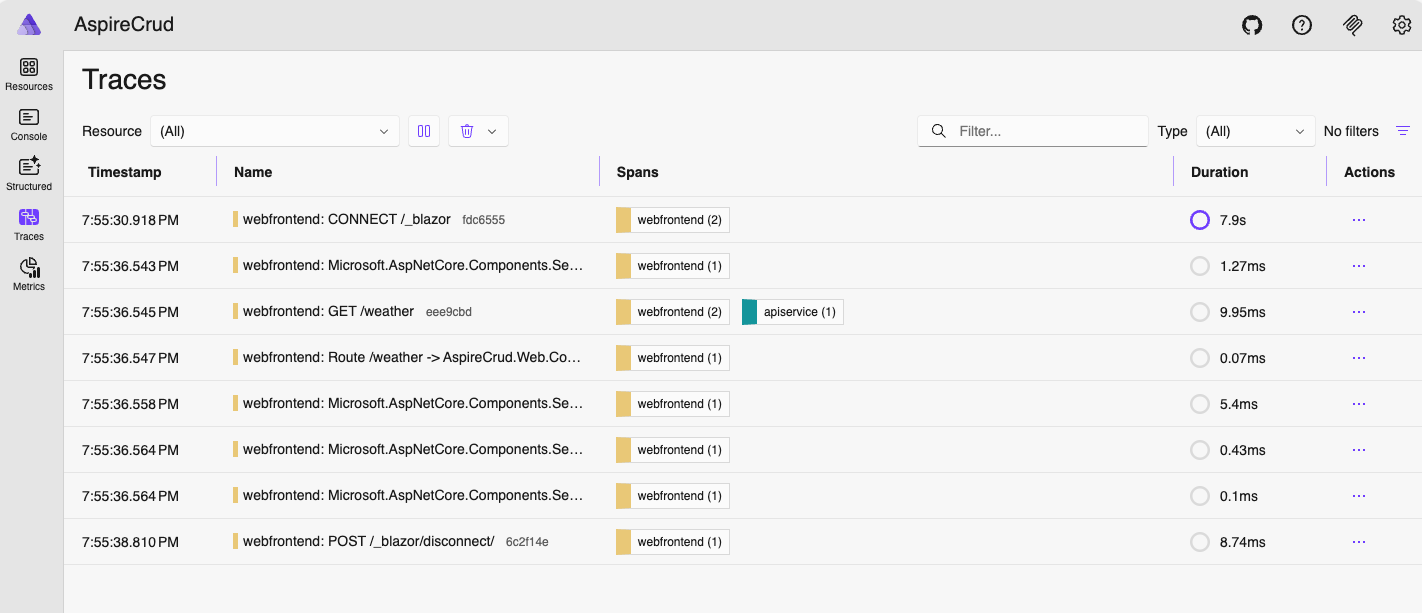Open the Console logs page
The width and height of the screenshot is (1422, 613).
tap(29, 124)
